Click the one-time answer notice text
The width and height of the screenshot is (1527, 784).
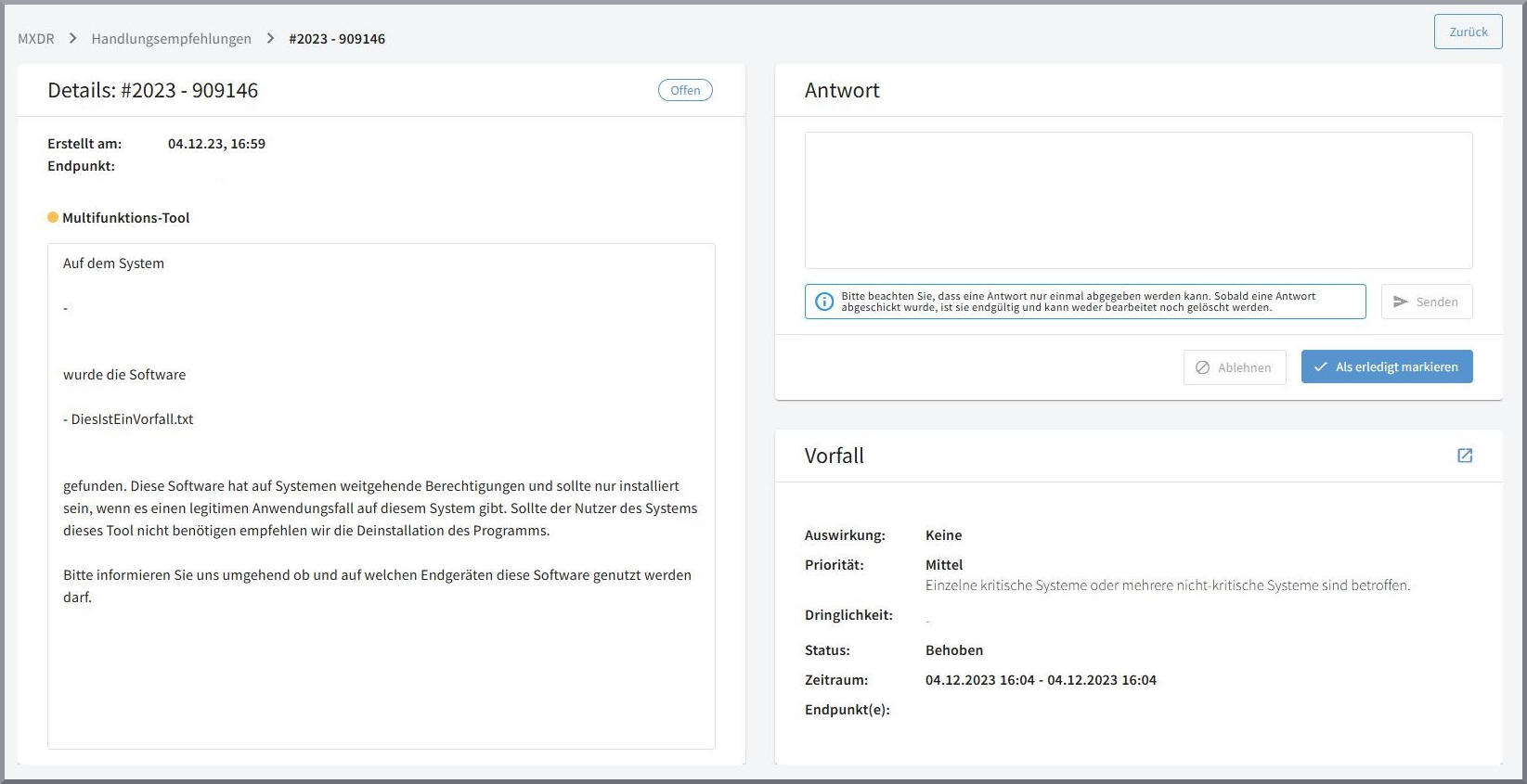[1078, 302]
